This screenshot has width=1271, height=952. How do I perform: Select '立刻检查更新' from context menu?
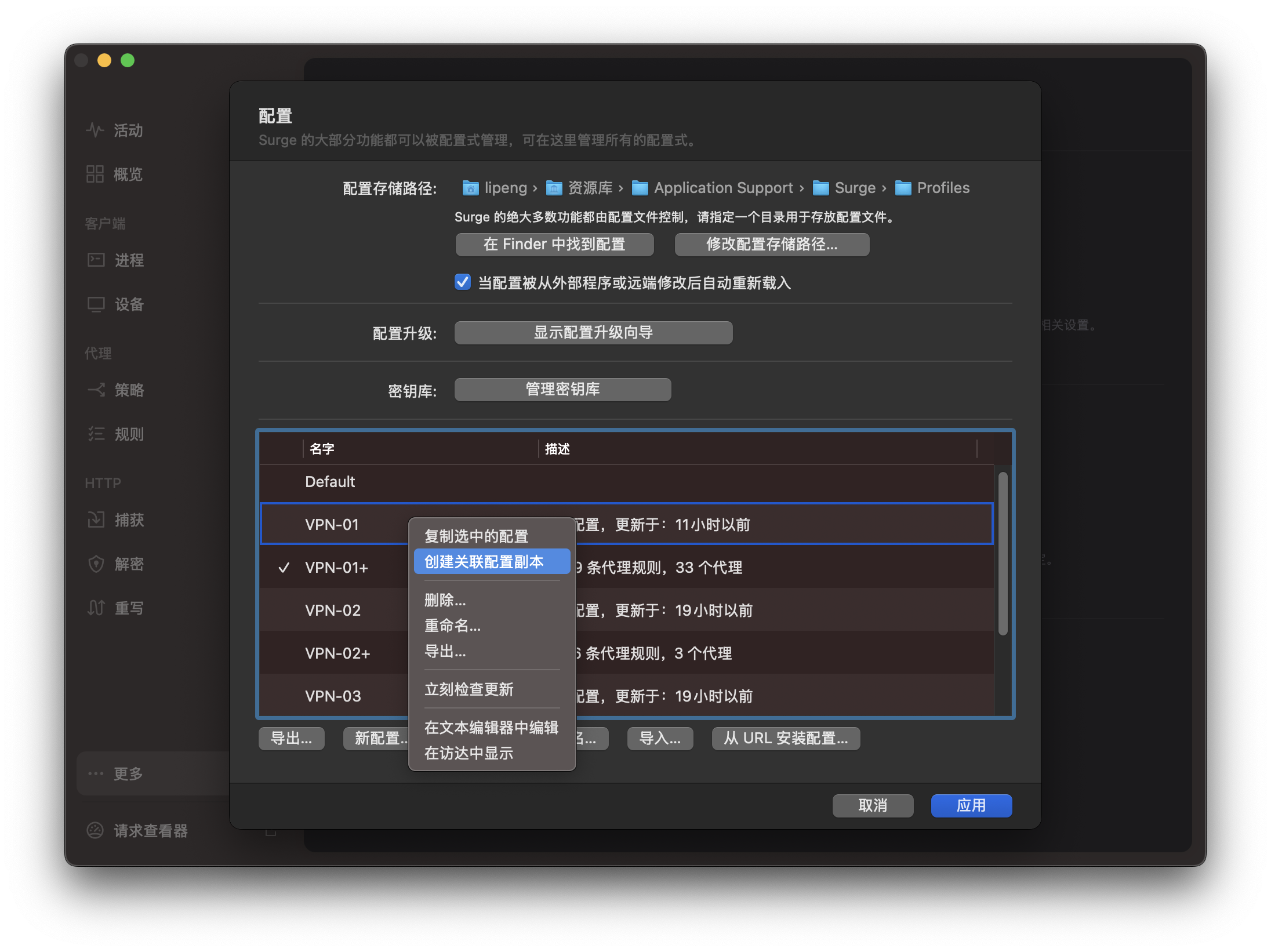tap(469, 689)
